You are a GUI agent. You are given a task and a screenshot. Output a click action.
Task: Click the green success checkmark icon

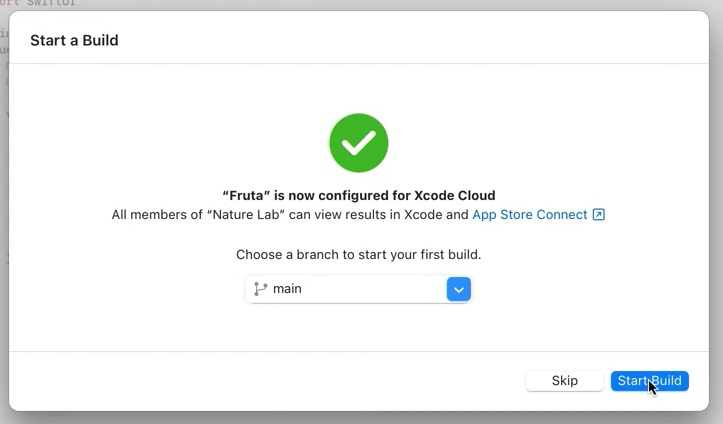pyautogui.click(x=359, y=143)
